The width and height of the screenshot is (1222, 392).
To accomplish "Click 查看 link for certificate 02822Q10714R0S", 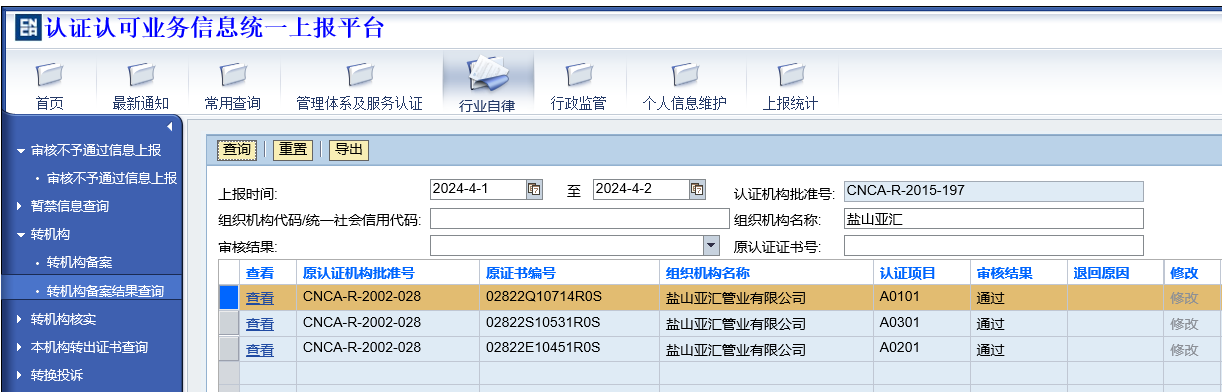I will point(260,298).
